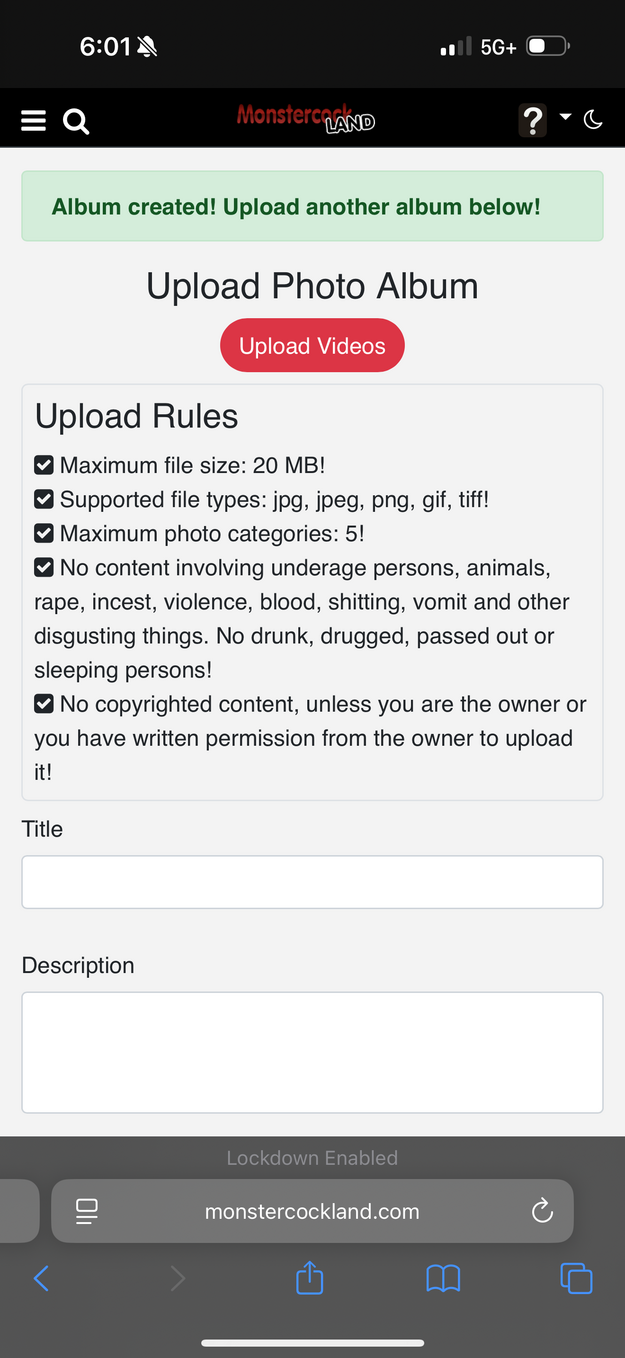
Task: Click the Upload Videos button
Action: 312,346
